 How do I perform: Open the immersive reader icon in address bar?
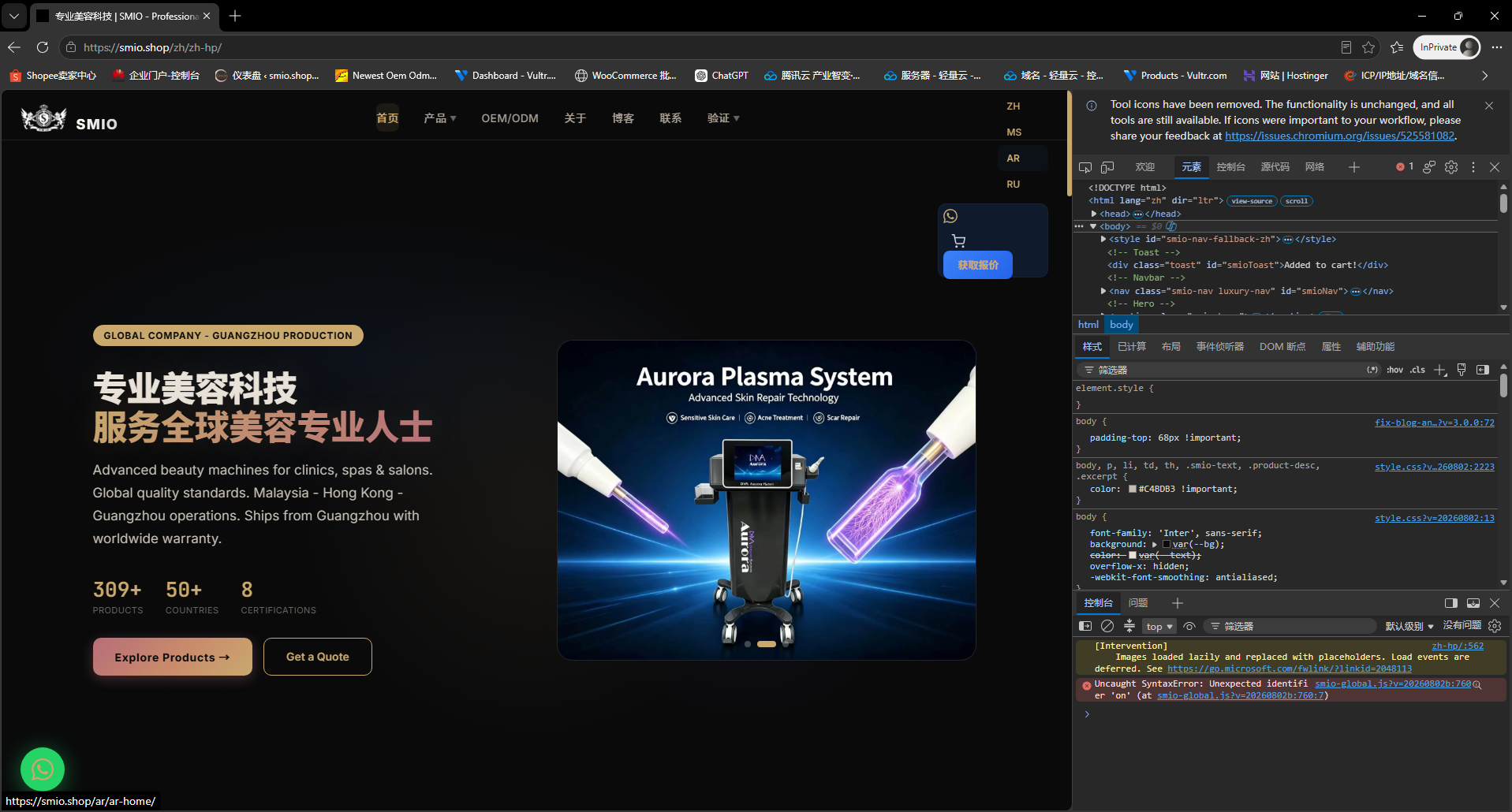click(1346, 47)
